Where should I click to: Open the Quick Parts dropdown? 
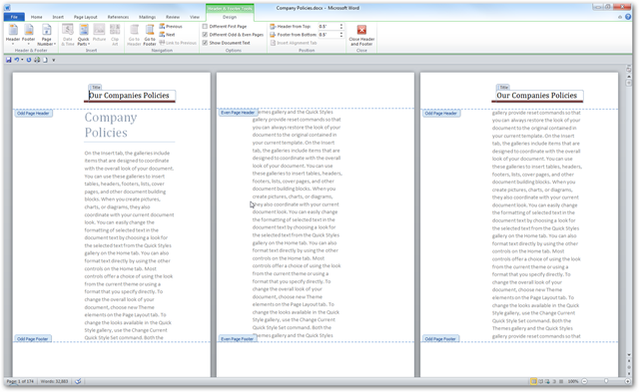point(84,35)
